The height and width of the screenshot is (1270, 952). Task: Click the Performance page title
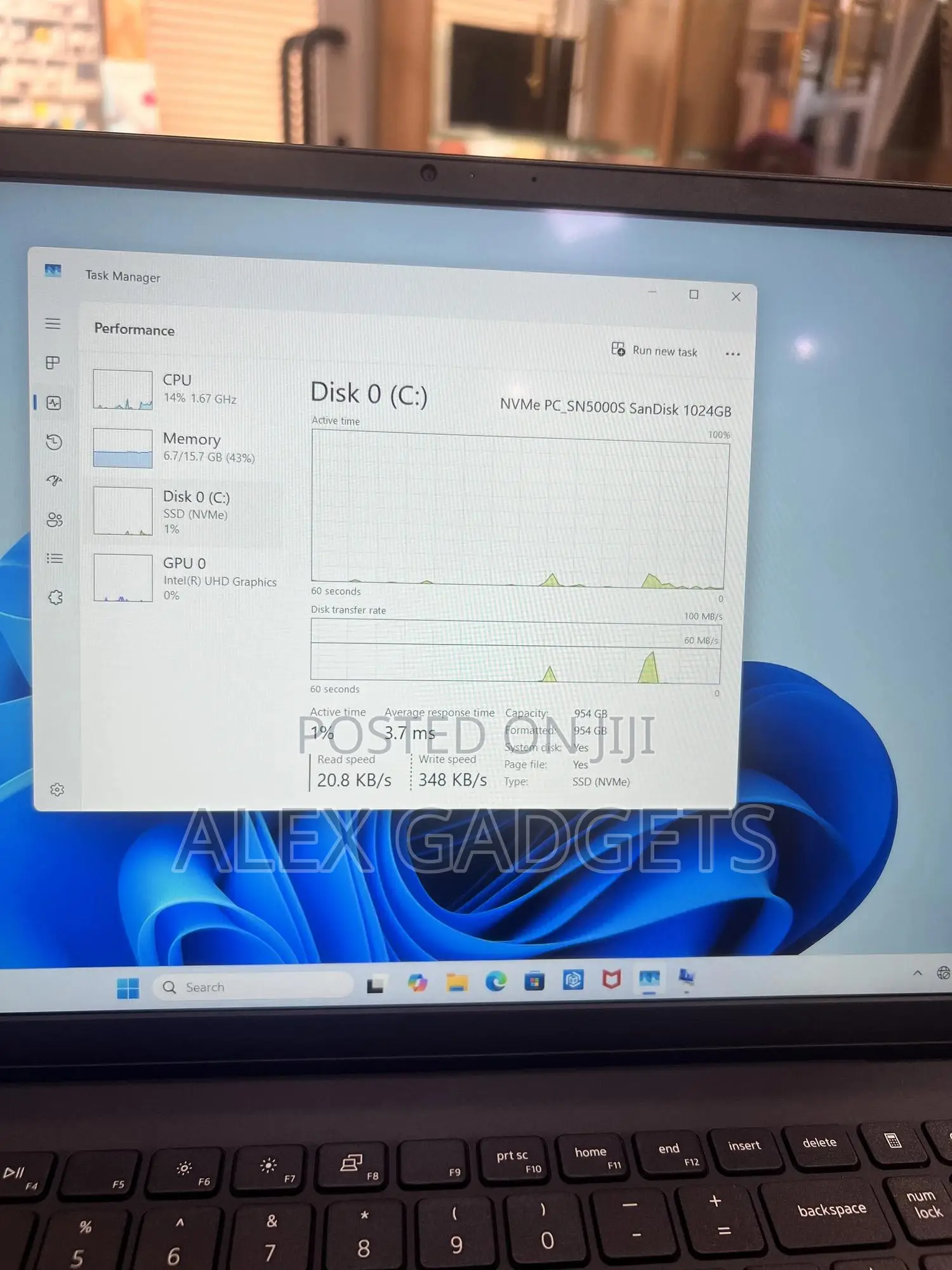click(x=134, y=329)
